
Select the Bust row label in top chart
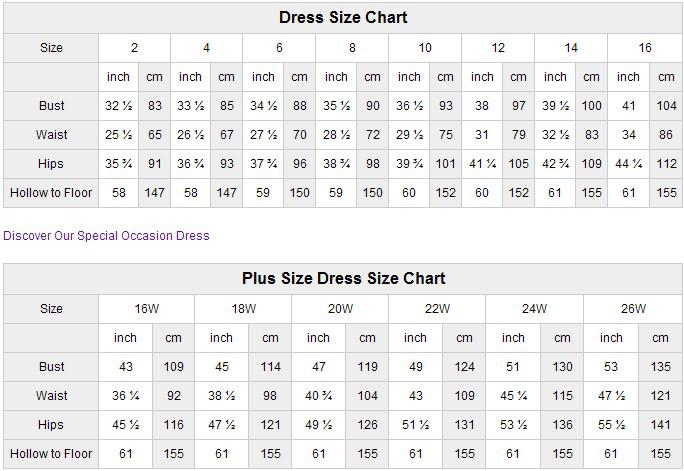[51, 106]
